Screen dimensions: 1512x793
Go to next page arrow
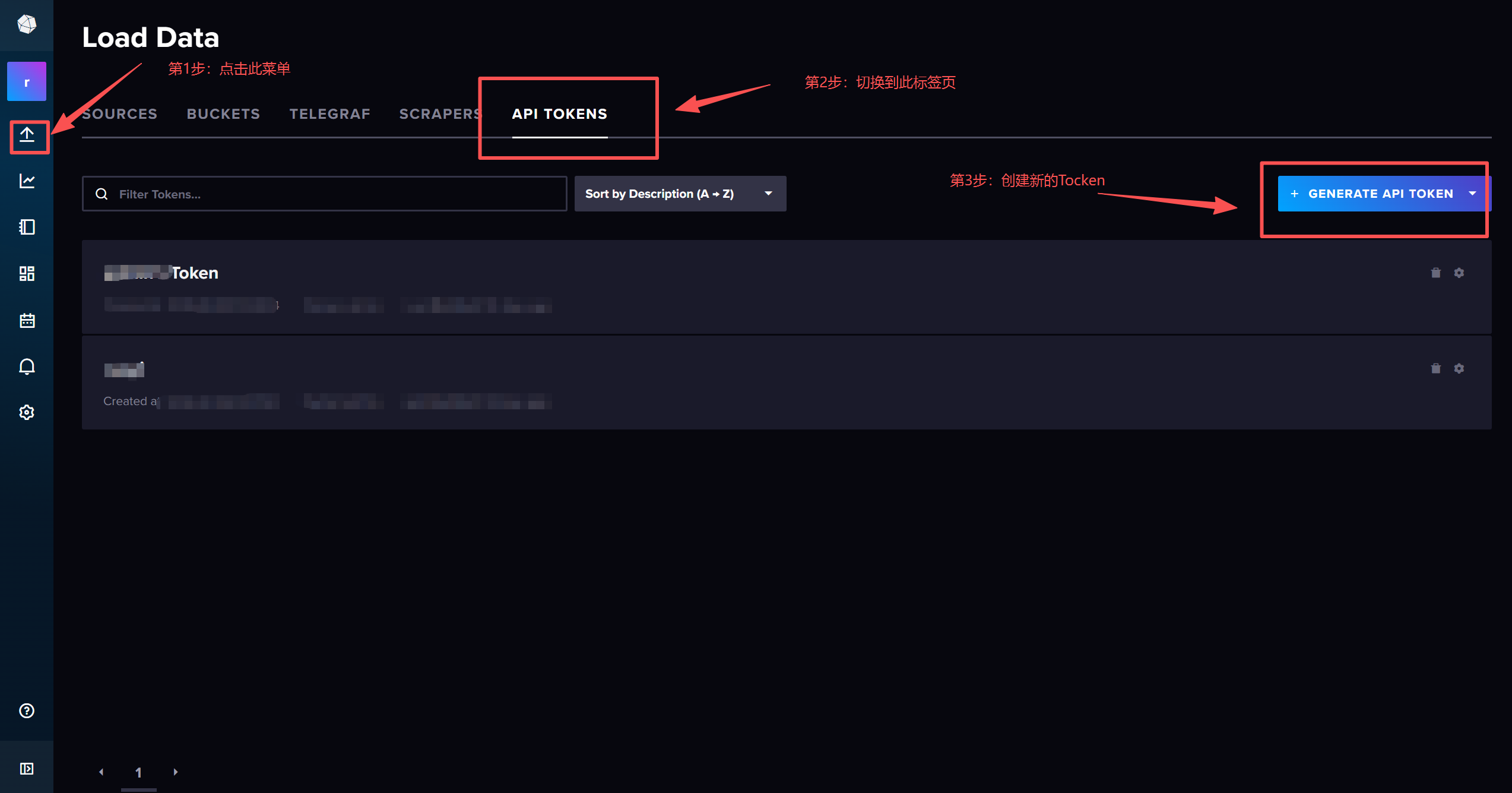176,772
